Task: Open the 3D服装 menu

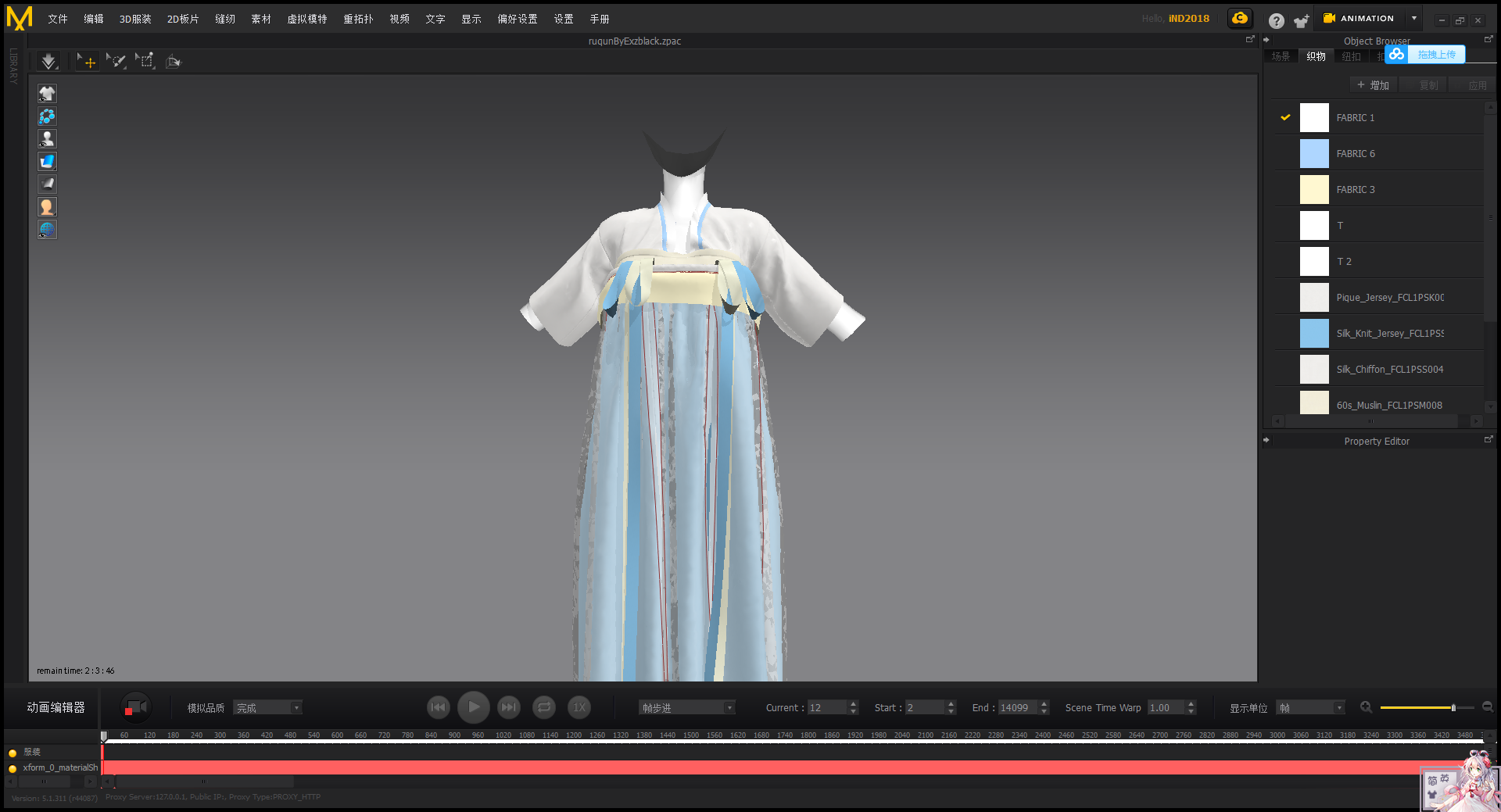Action: [135, 19]
